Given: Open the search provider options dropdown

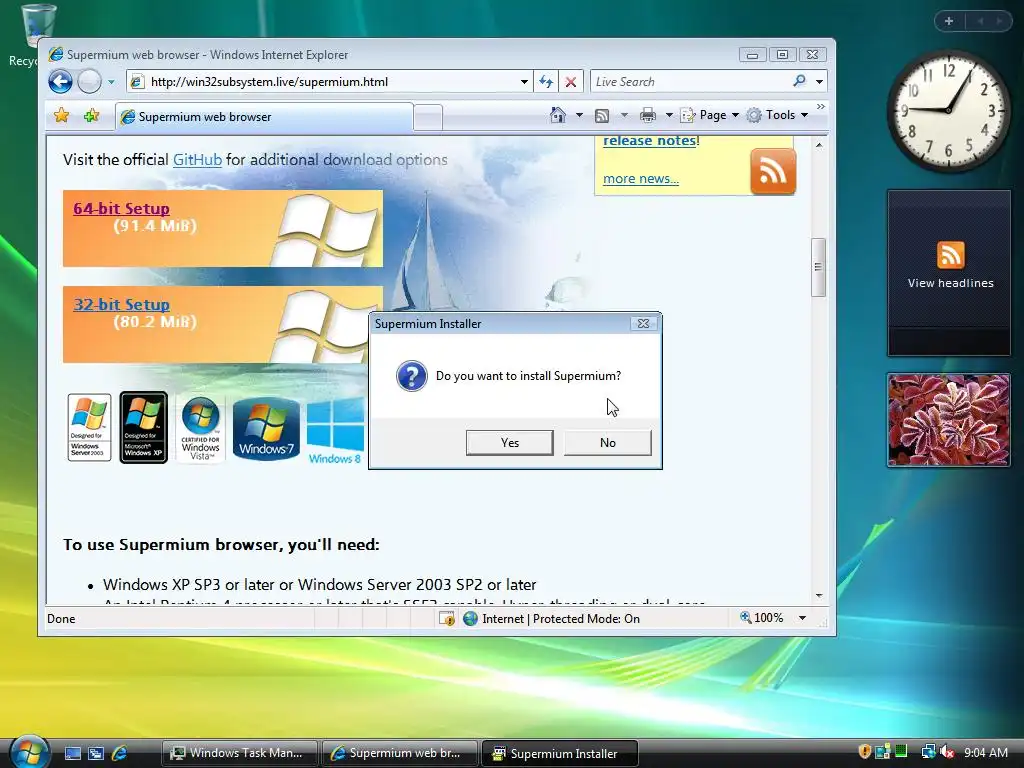Looking at the screenshot, I should 820,82.
